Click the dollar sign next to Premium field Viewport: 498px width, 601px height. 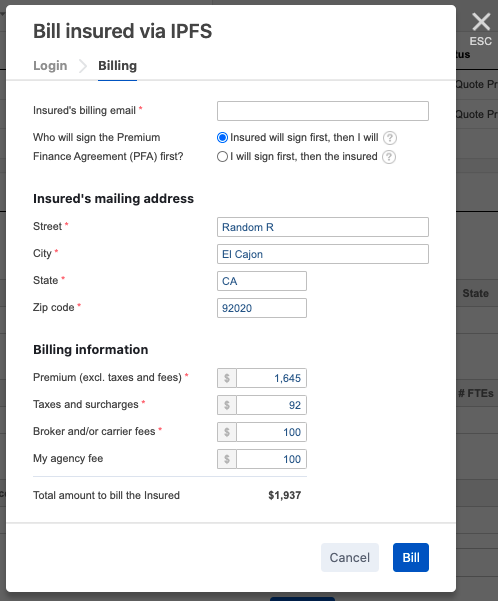[227, 378]
